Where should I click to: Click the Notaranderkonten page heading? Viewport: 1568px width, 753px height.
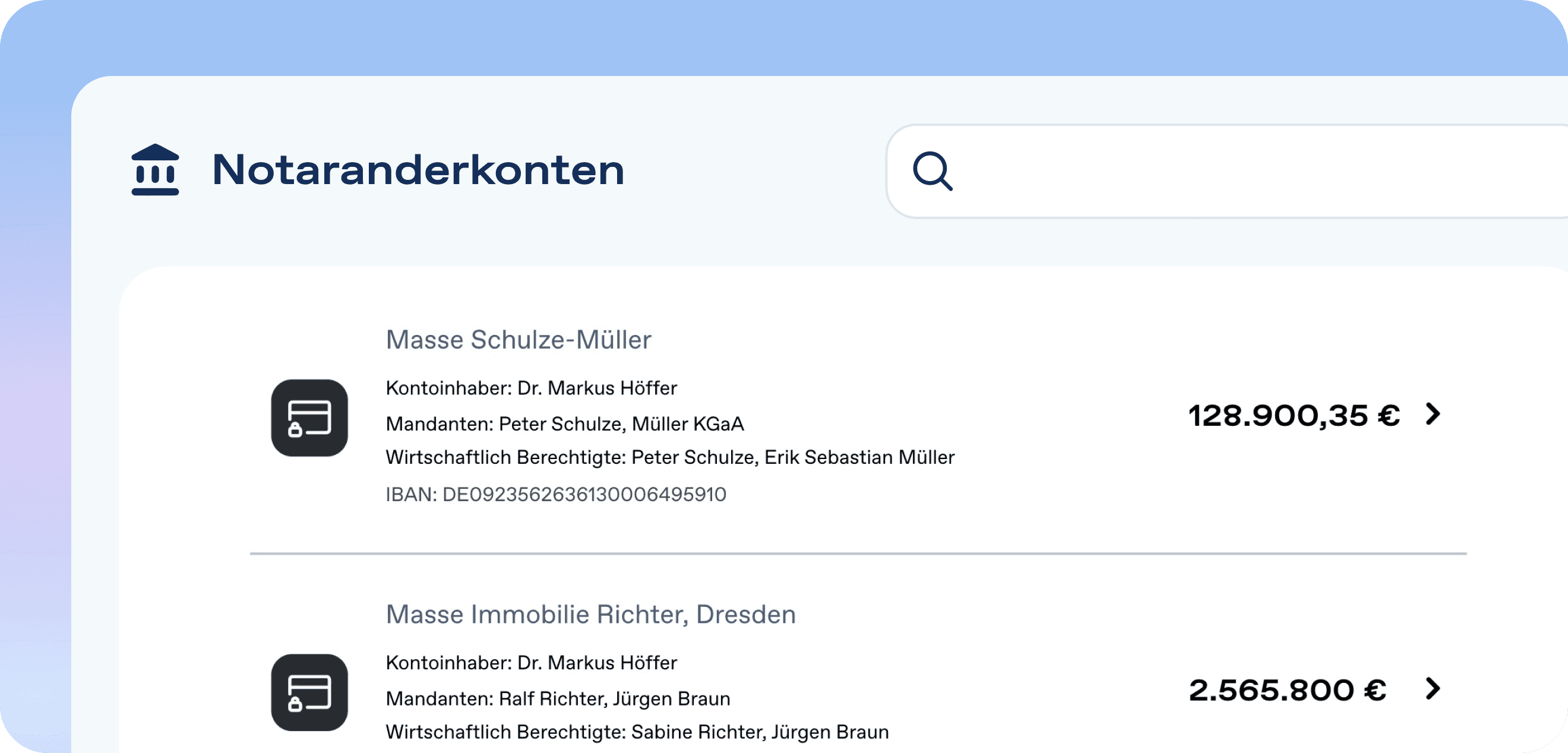point(418,170)
